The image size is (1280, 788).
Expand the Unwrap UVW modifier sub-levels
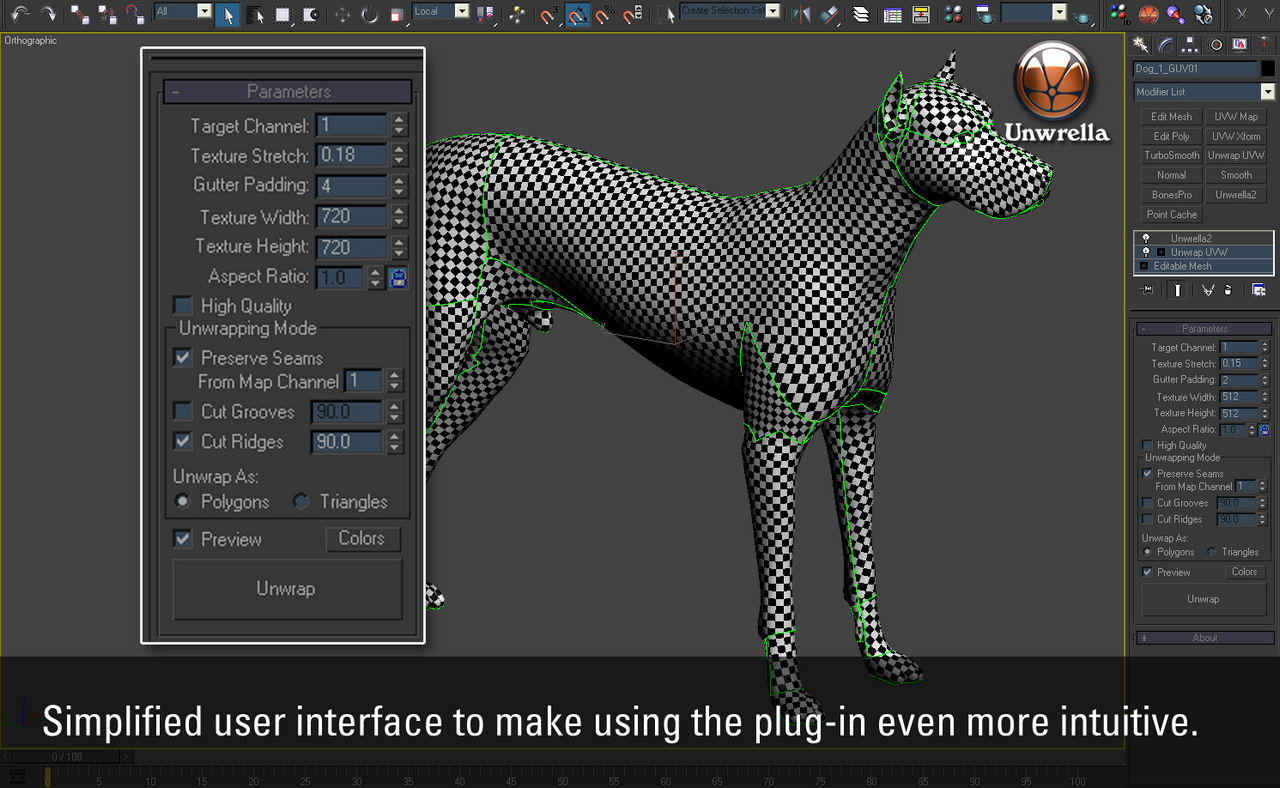pyautogui.click(x=1161, y=252)
